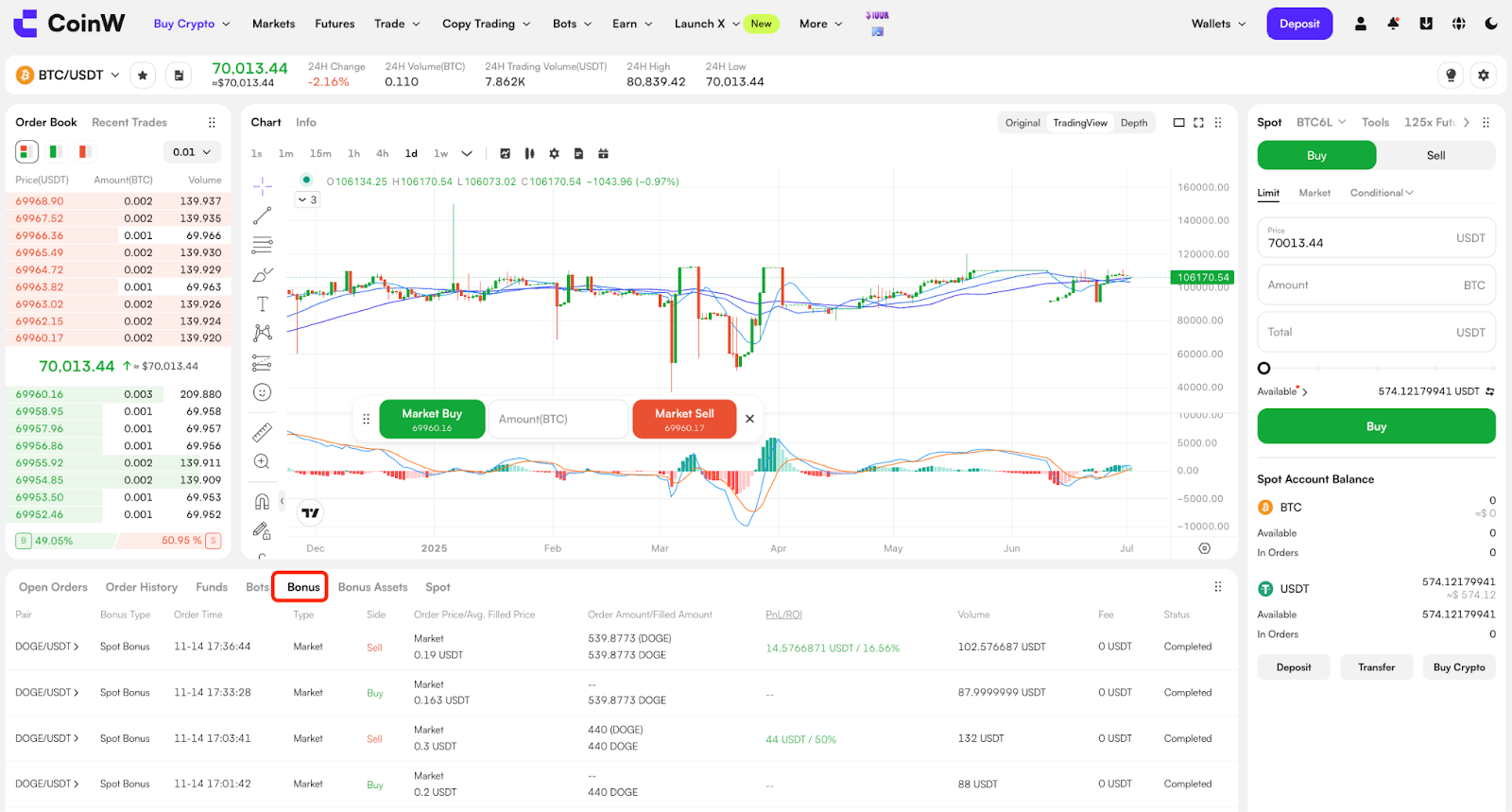Collapse the indicator legend showing 3
Image resolution: width=1512 pixels, height=812 pixels.
(307, 199)
